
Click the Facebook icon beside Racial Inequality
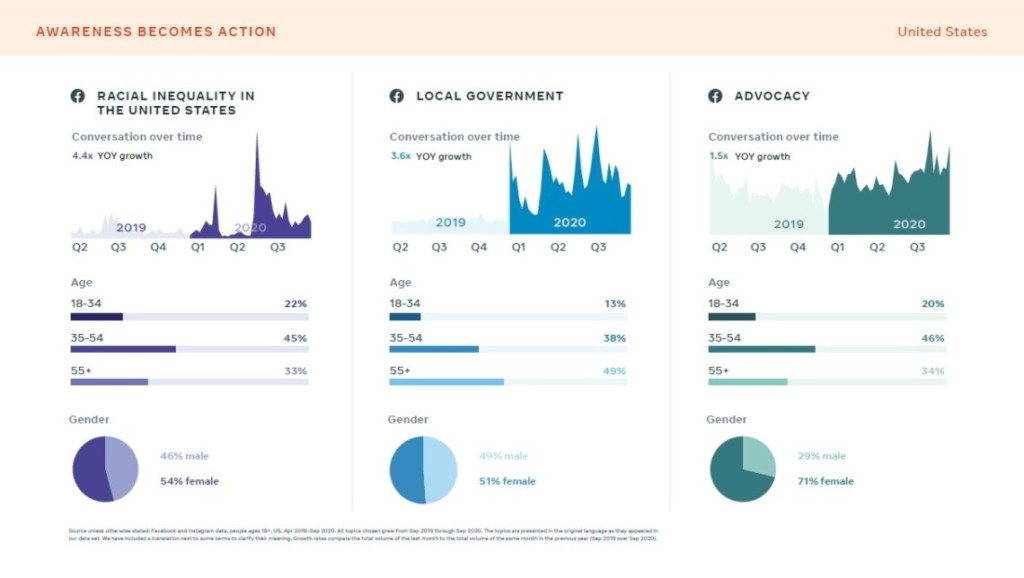tap(78, 96)
